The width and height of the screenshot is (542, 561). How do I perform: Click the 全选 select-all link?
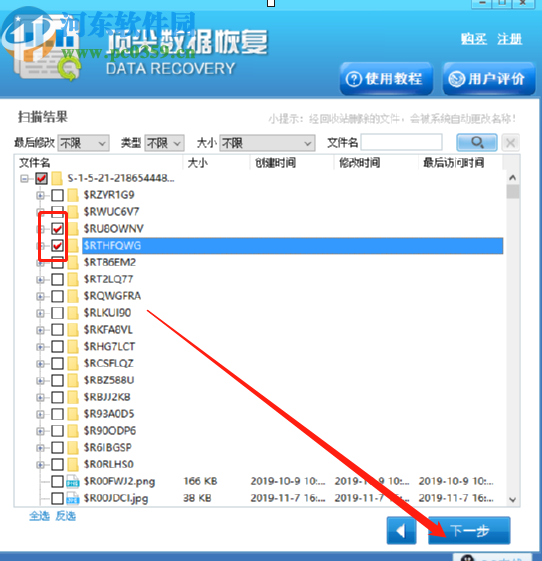coord(39,516)
